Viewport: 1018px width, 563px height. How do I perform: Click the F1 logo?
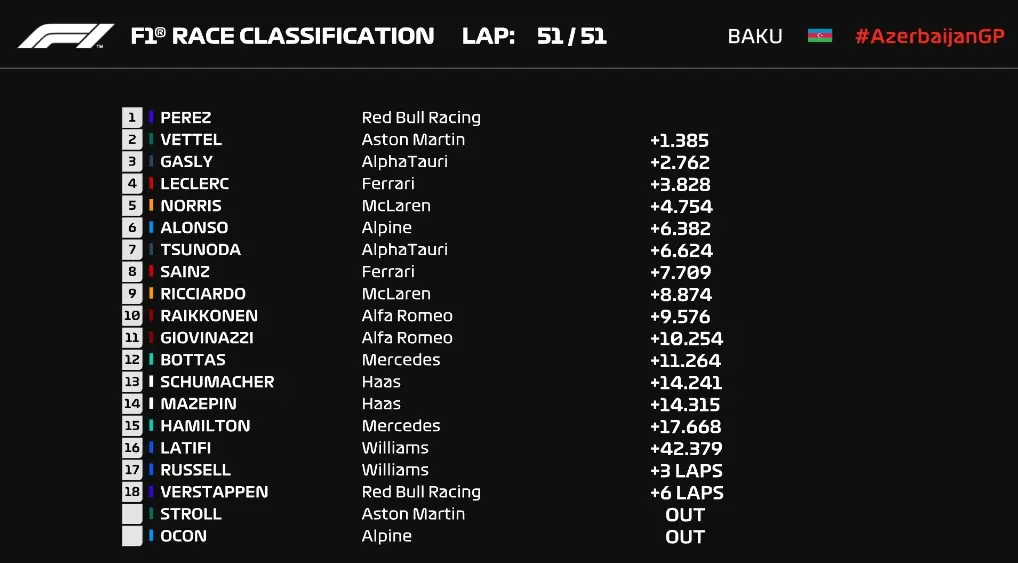[x=66, y=36]
